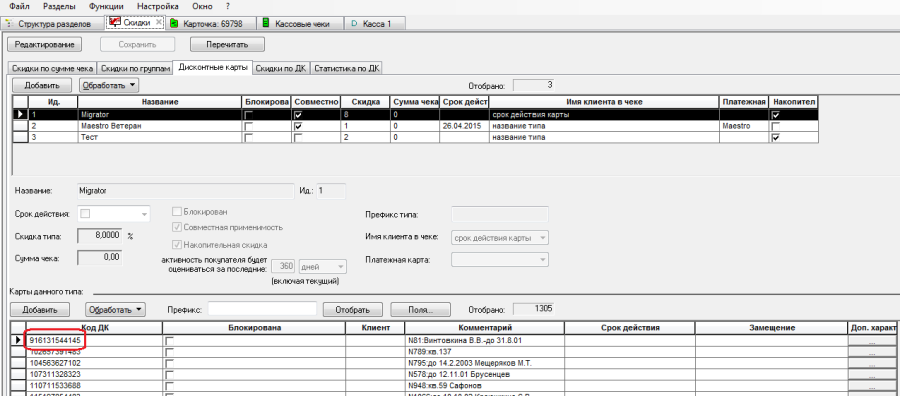Click the Отобрать button
Viewport: 900px width, 396px height.
pos(352,309)
